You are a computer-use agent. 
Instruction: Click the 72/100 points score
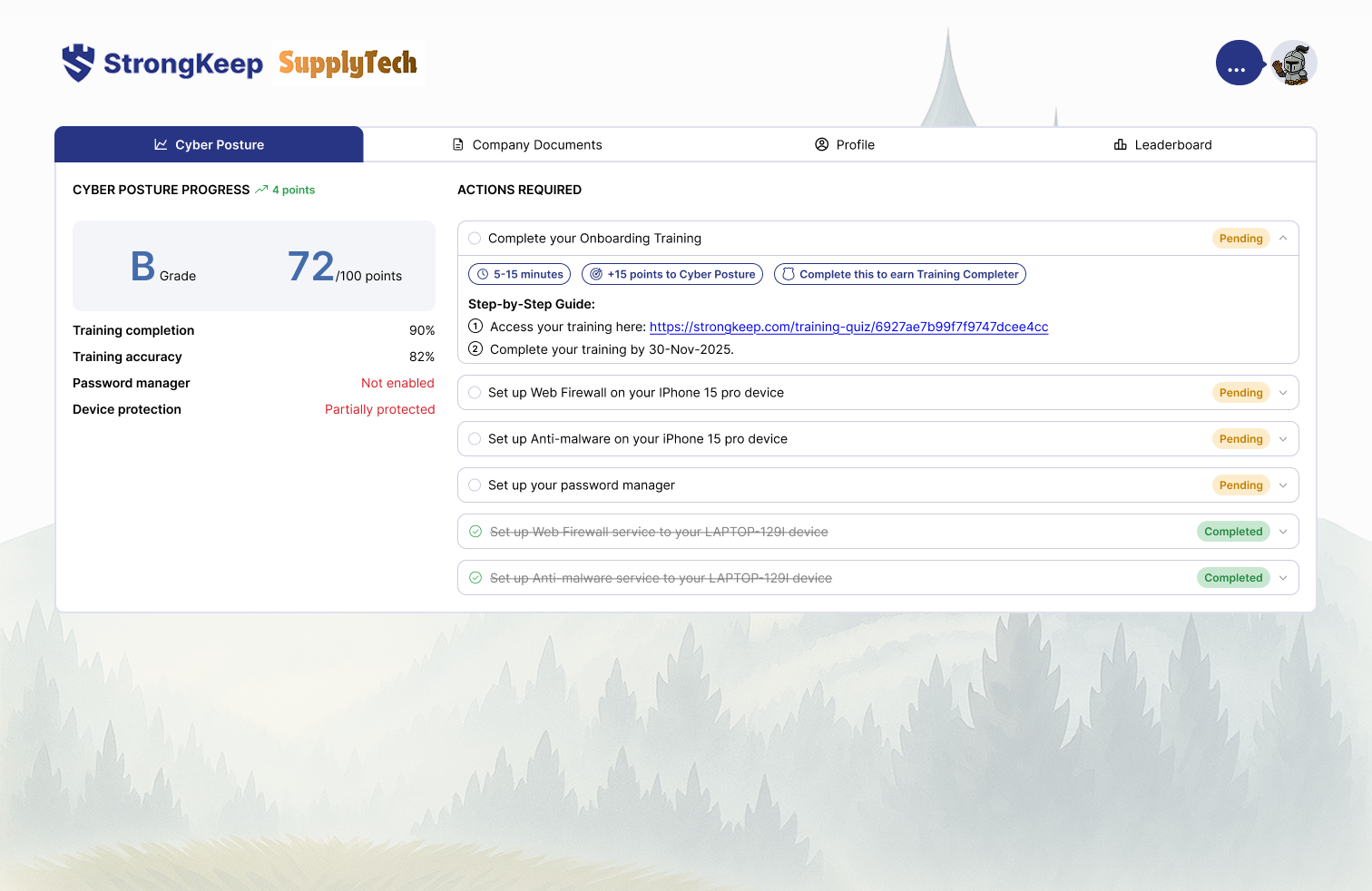point(345,267)
